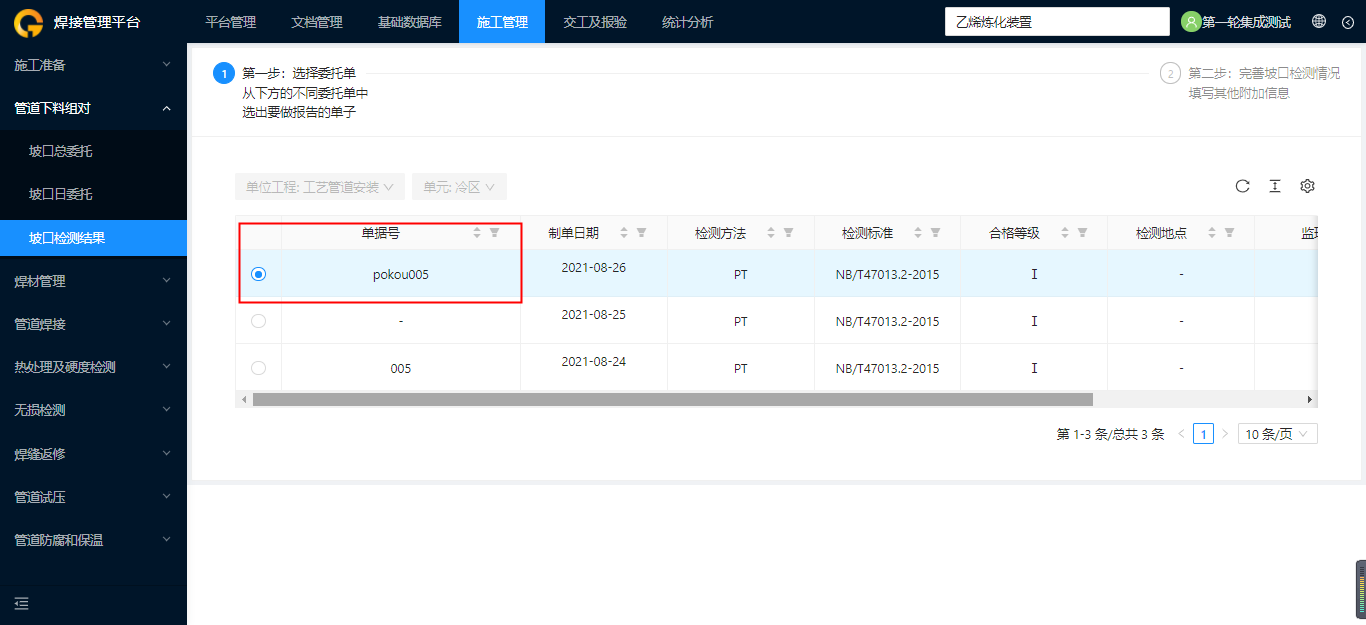Click the column height/density icon

pos(1275,186)
